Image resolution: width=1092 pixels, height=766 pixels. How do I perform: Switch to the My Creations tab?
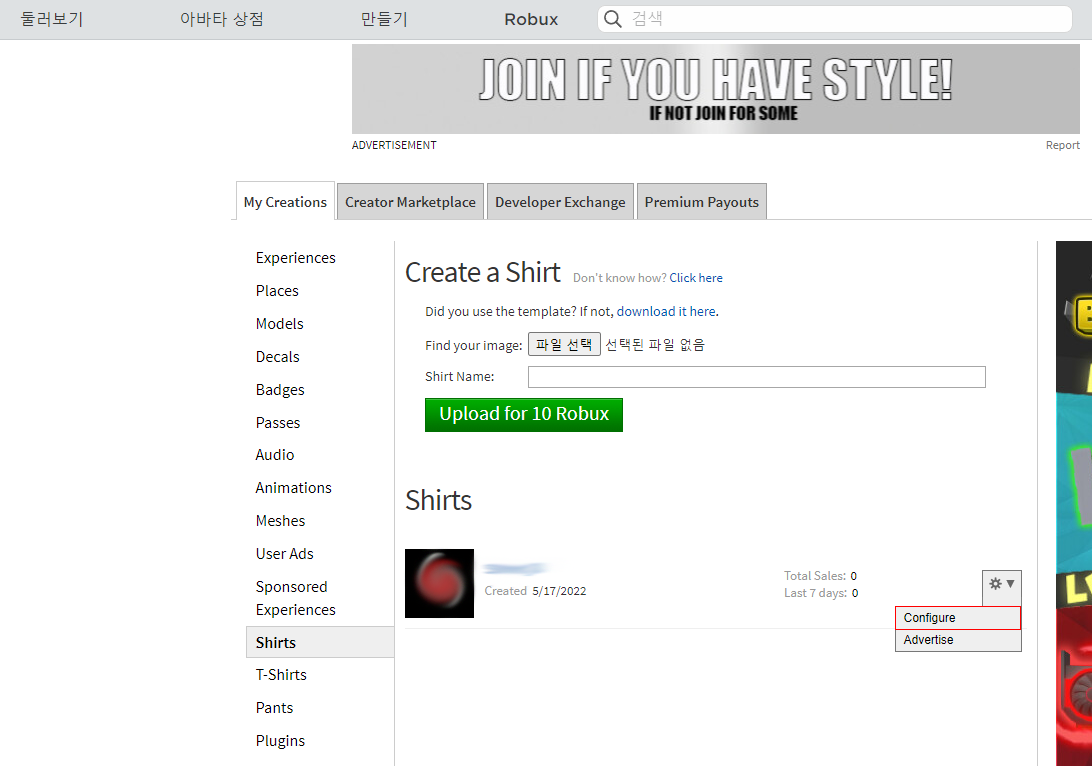[x=285, y=201]
